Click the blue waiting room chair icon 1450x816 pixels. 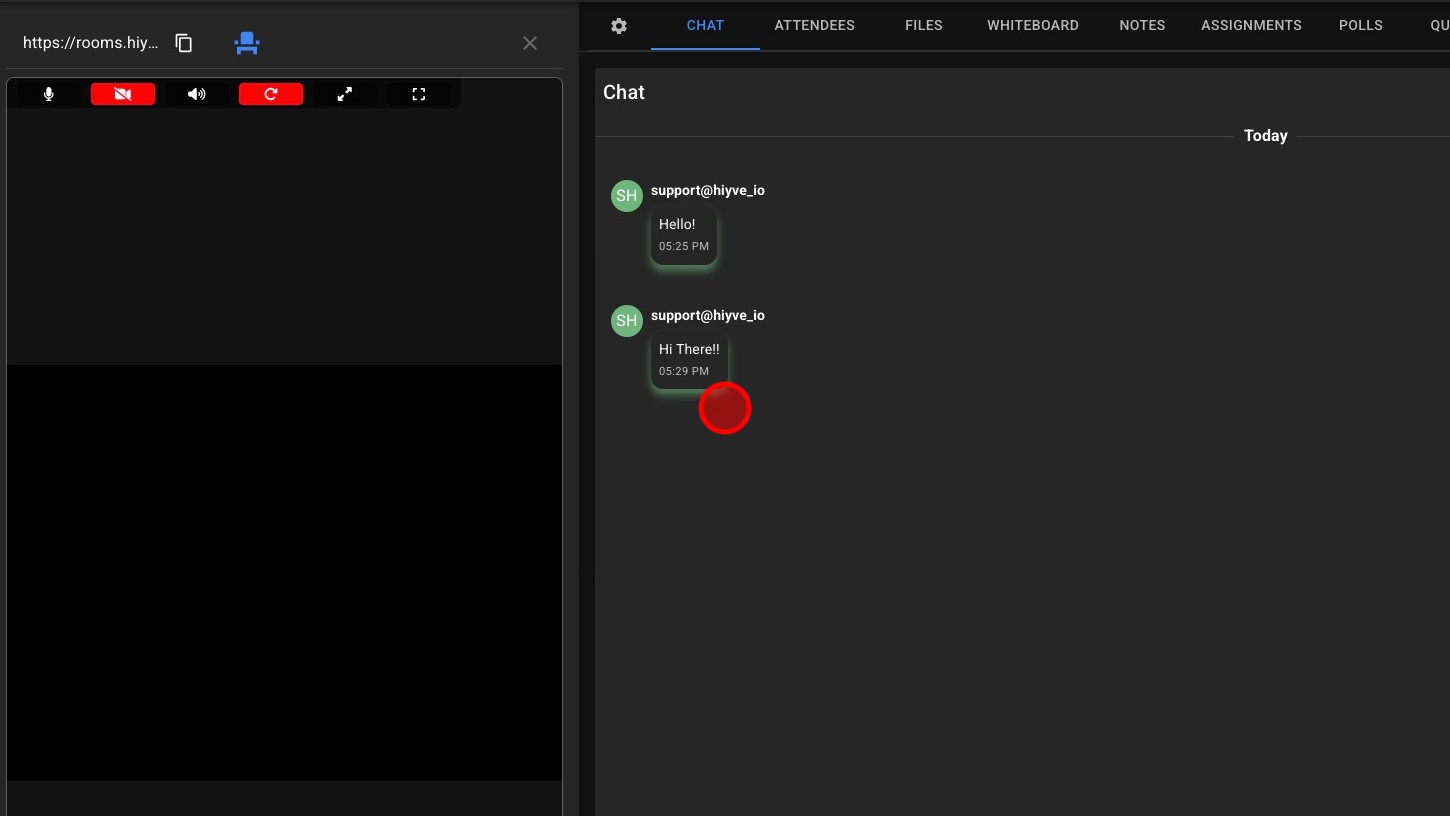[x=246, y=43]
